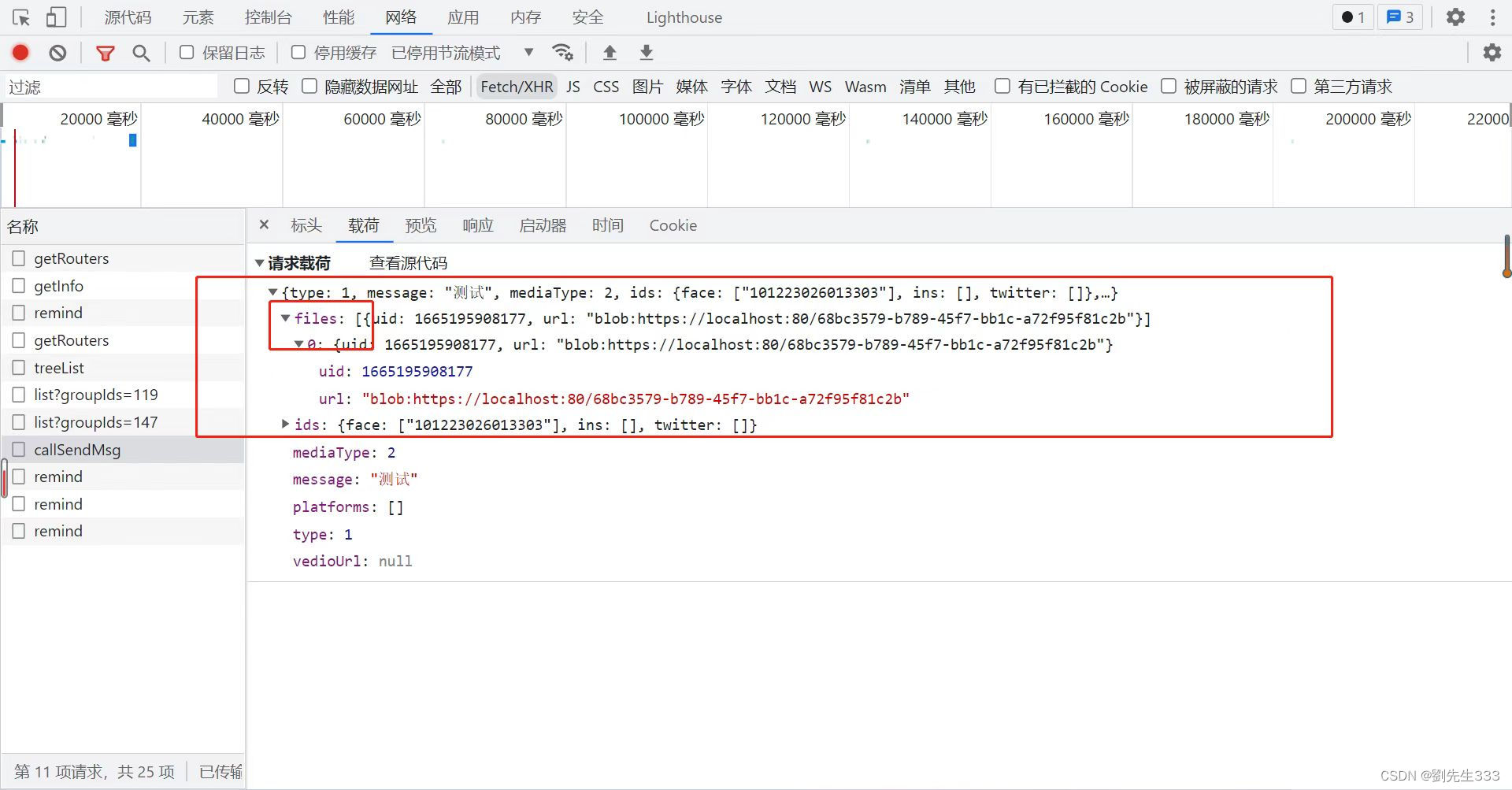Enable Disable cache checkbox
This screenshot has width=1512, height=790.
pos(298,53)
